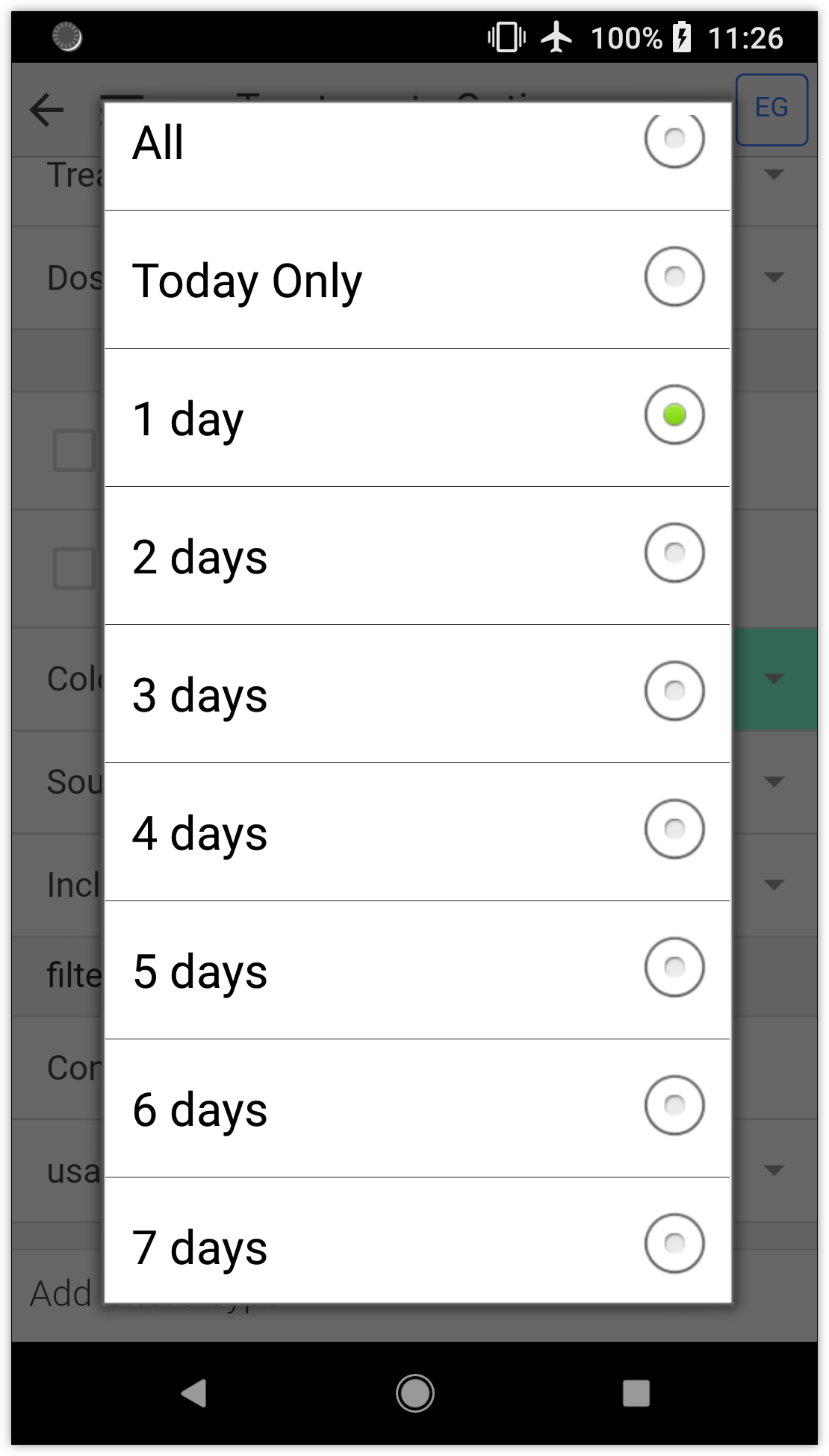
Task: Open the dropdown in the green Color row
Action: click(x=774, y=679)
